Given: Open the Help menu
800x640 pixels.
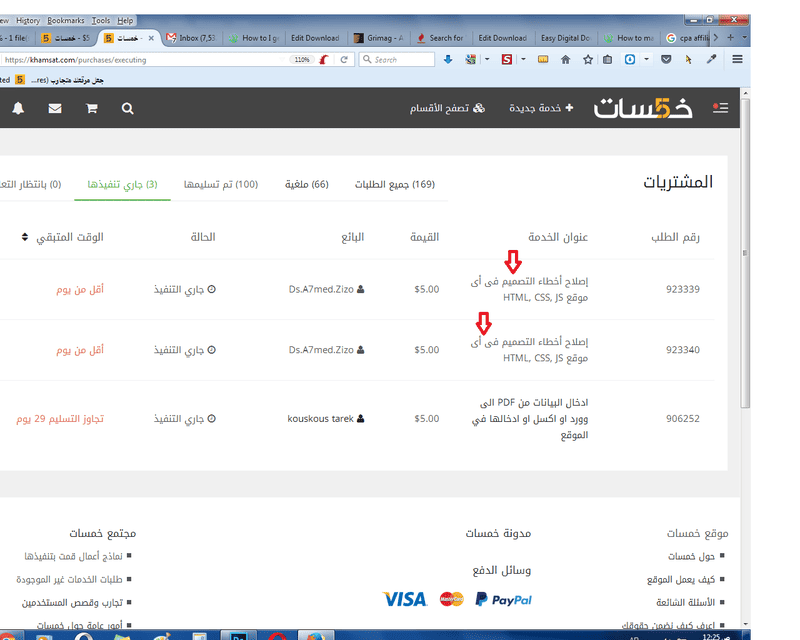Looking at the screenshot, I should 125,20.
